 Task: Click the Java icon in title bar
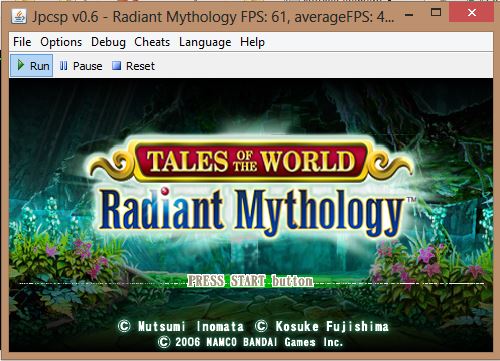(x=19, y=16)
